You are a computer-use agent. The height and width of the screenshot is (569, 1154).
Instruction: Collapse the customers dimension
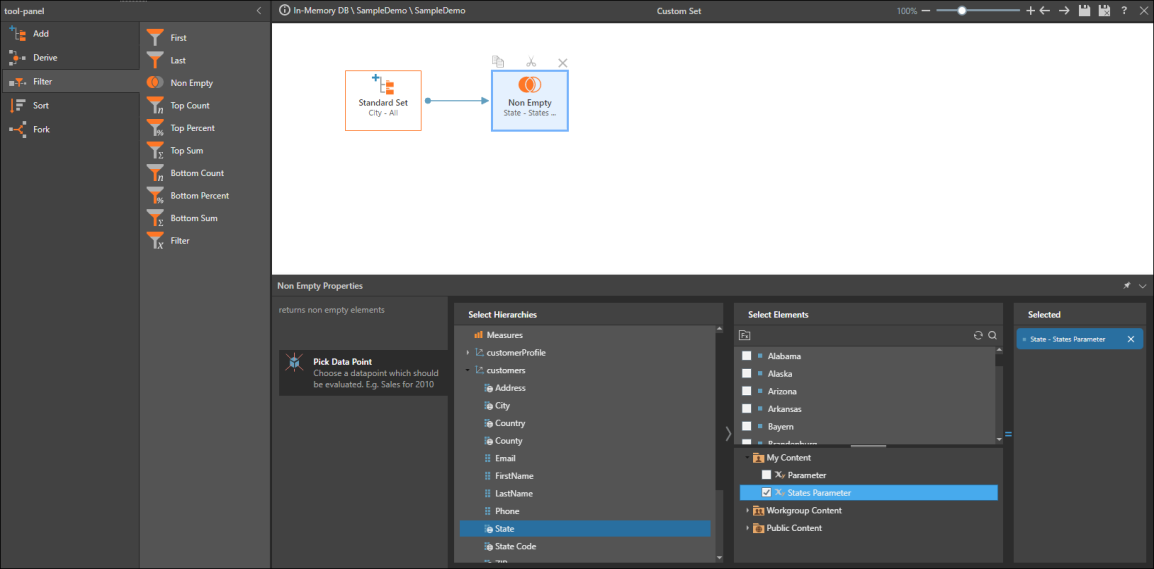[x=467, y=370]
